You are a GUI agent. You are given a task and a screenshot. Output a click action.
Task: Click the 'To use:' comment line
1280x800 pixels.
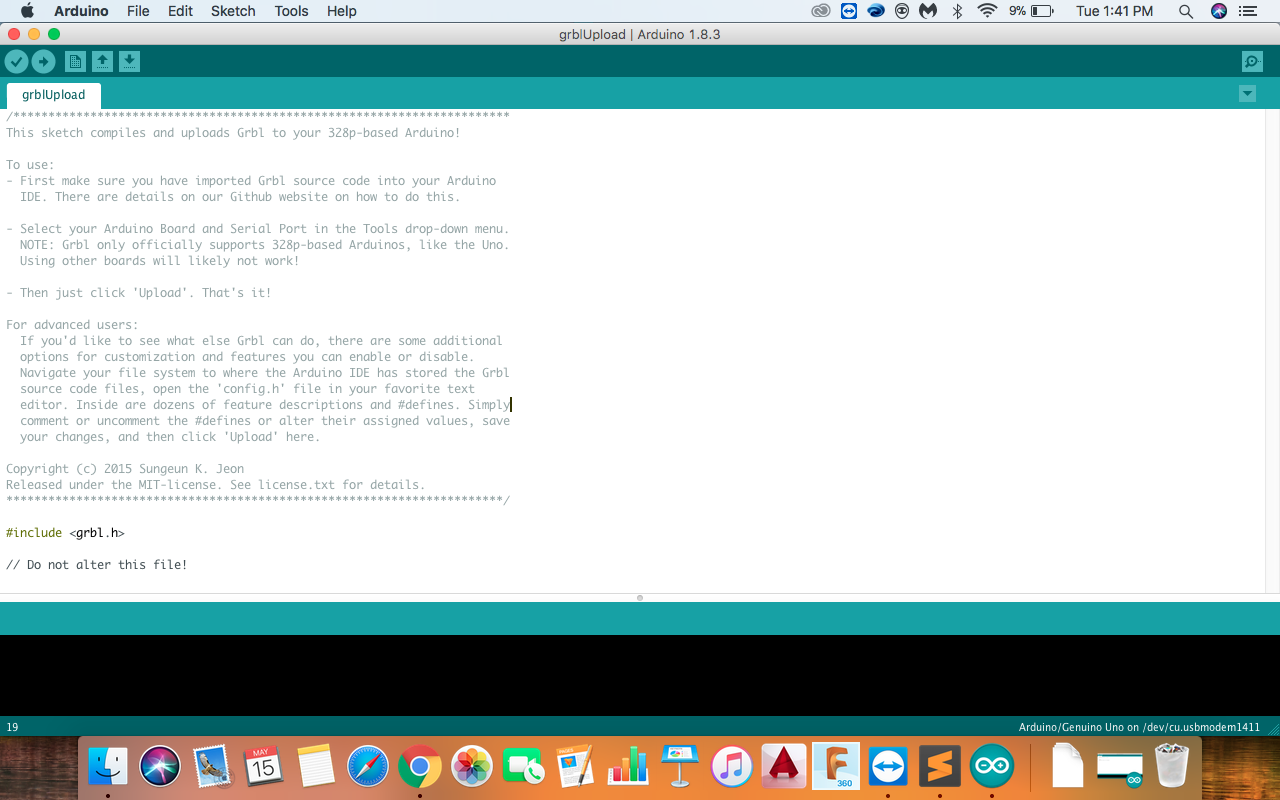point(31,165)
